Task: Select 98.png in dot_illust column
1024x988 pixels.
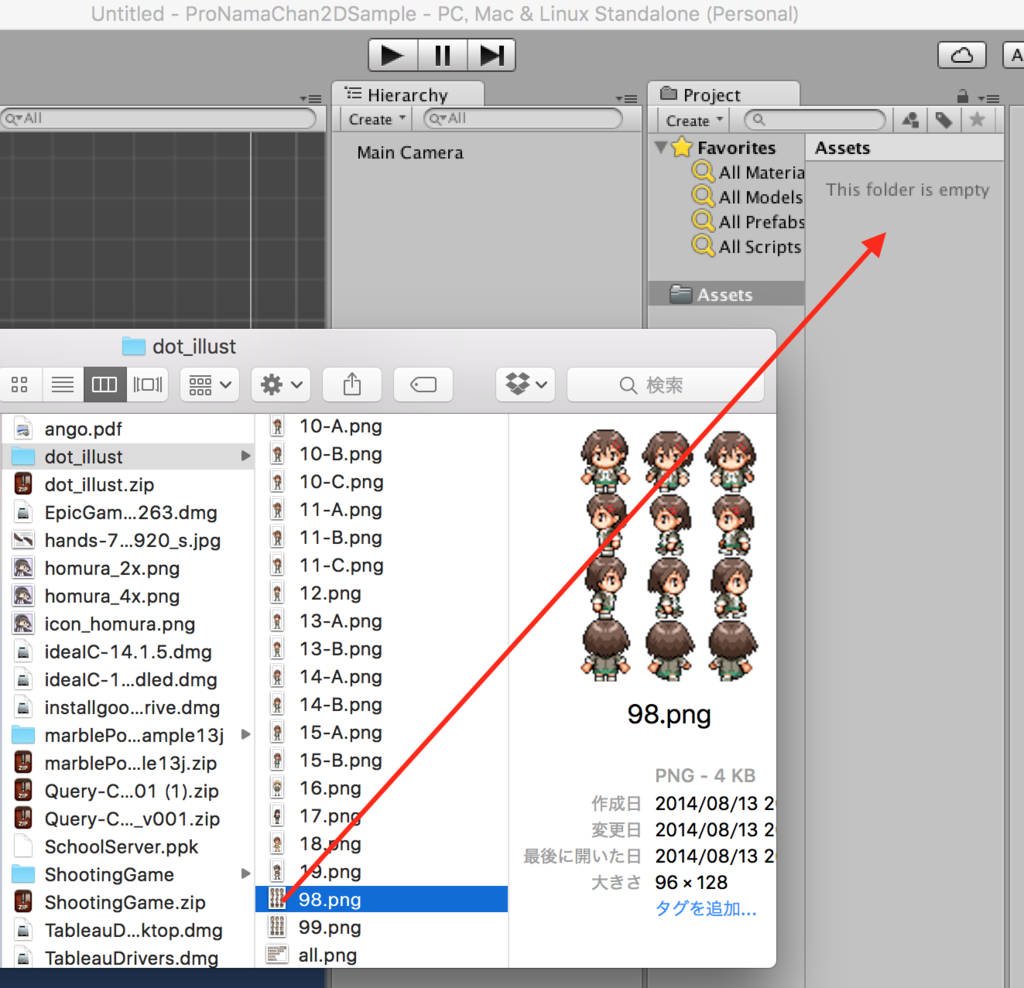Action: click(x=381, y=900)
